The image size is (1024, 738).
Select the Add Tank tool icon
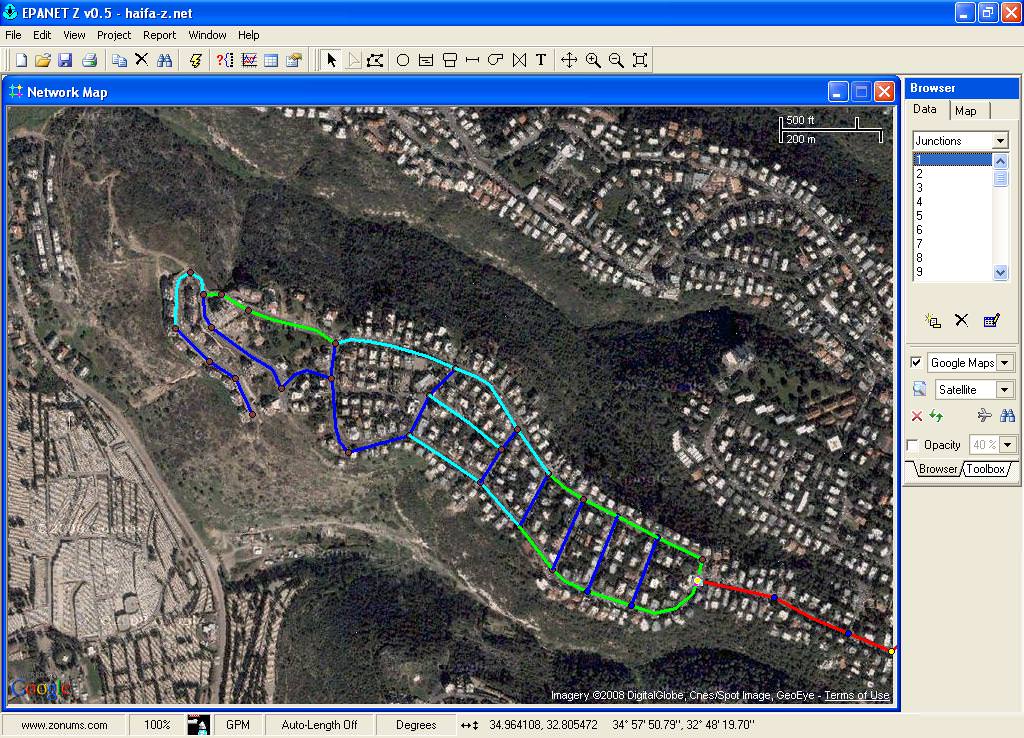[x=449, y=61]
